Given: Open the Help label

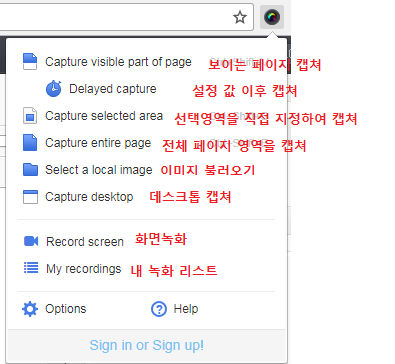Looking at the screenshot, I should (x=186, y=309).
